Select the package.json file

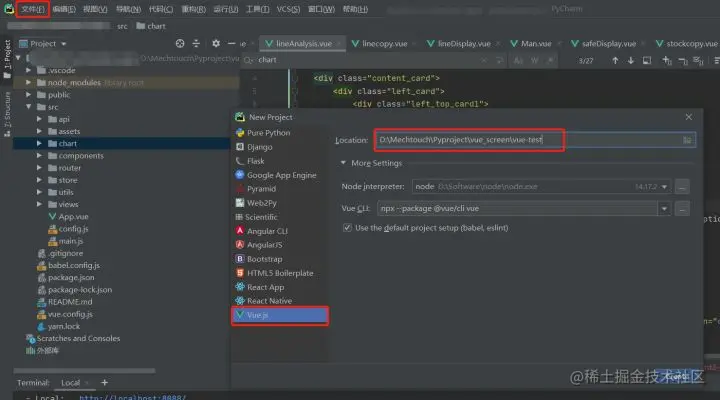[66, 277]
